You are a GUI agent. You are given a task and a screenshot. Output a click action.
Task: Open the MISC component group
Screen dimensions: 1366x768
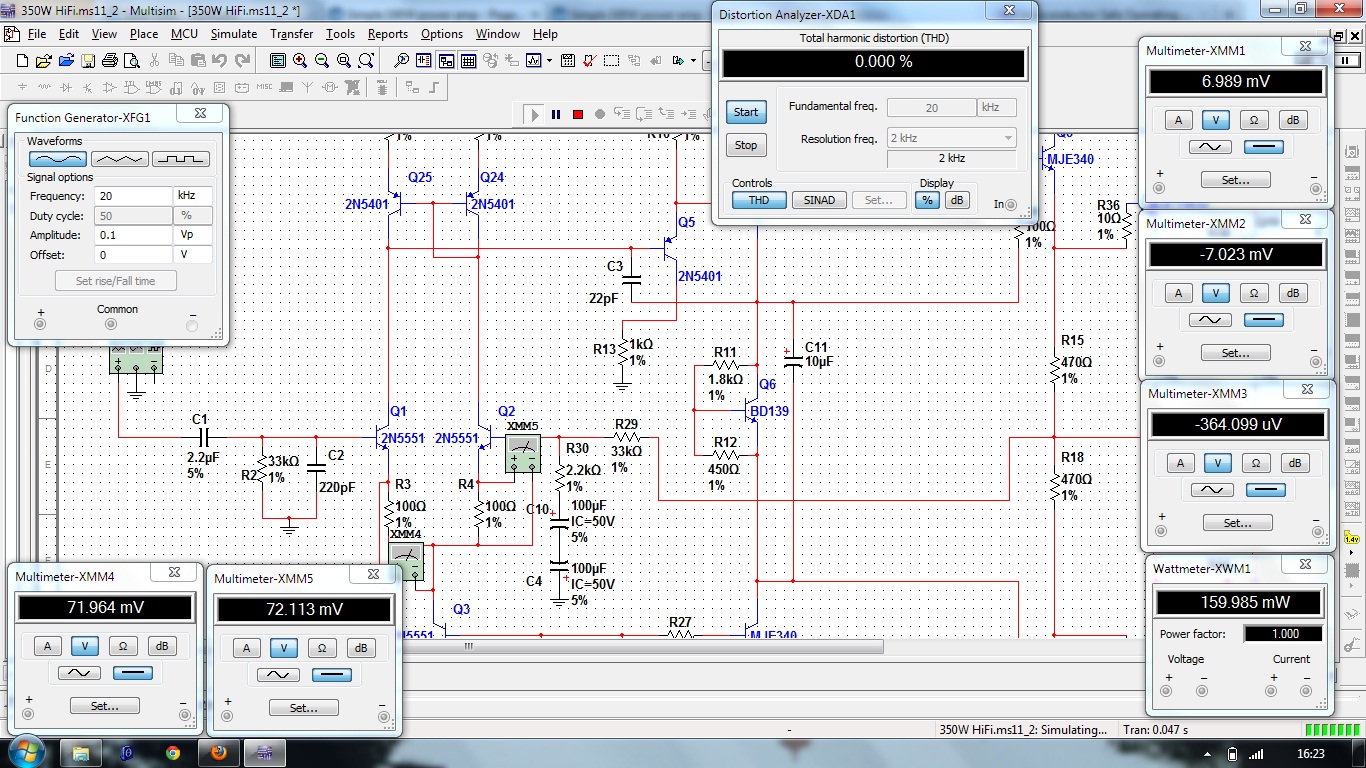264,87
